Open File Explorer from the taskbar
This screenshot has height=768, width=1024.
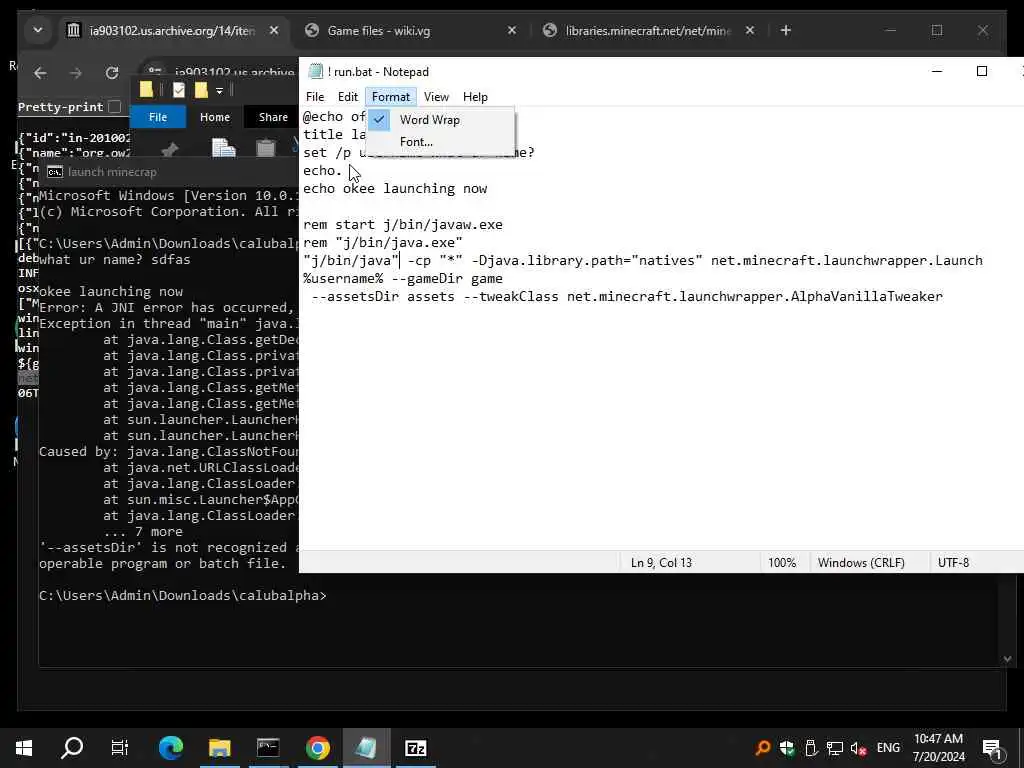219,748
